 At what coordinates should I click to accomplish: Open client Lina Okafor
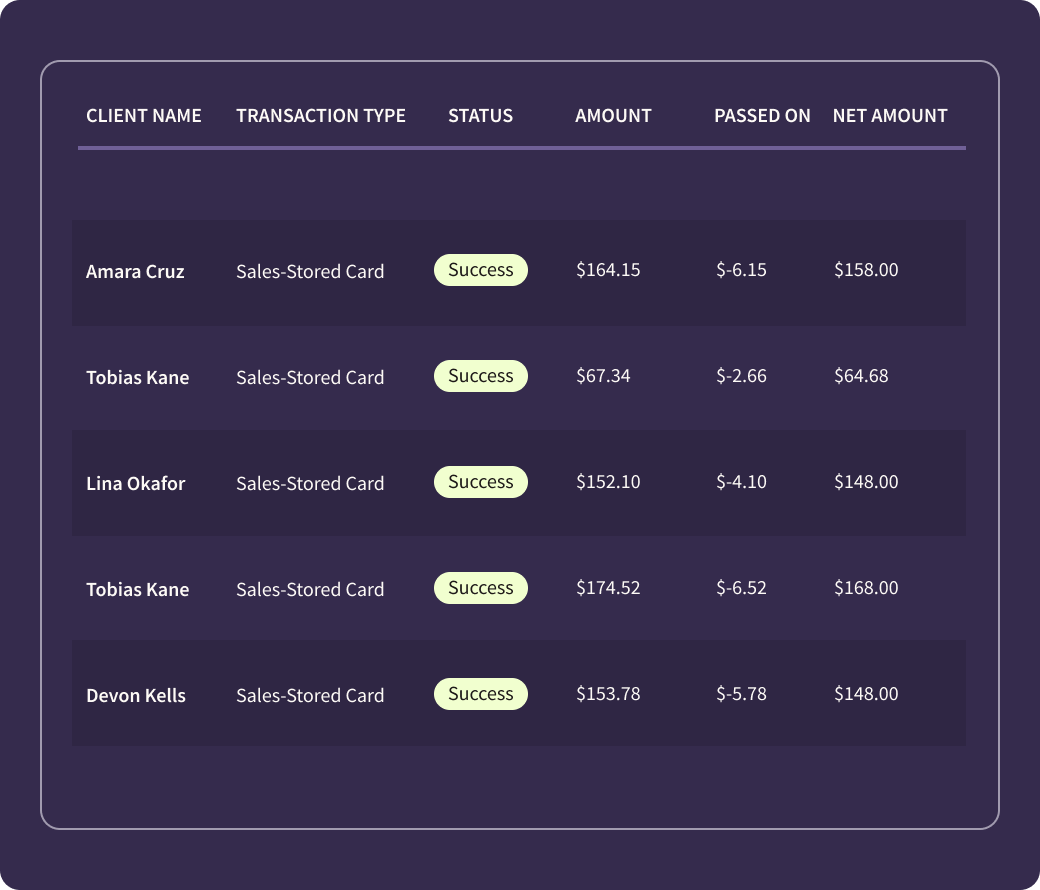point(135,484)
